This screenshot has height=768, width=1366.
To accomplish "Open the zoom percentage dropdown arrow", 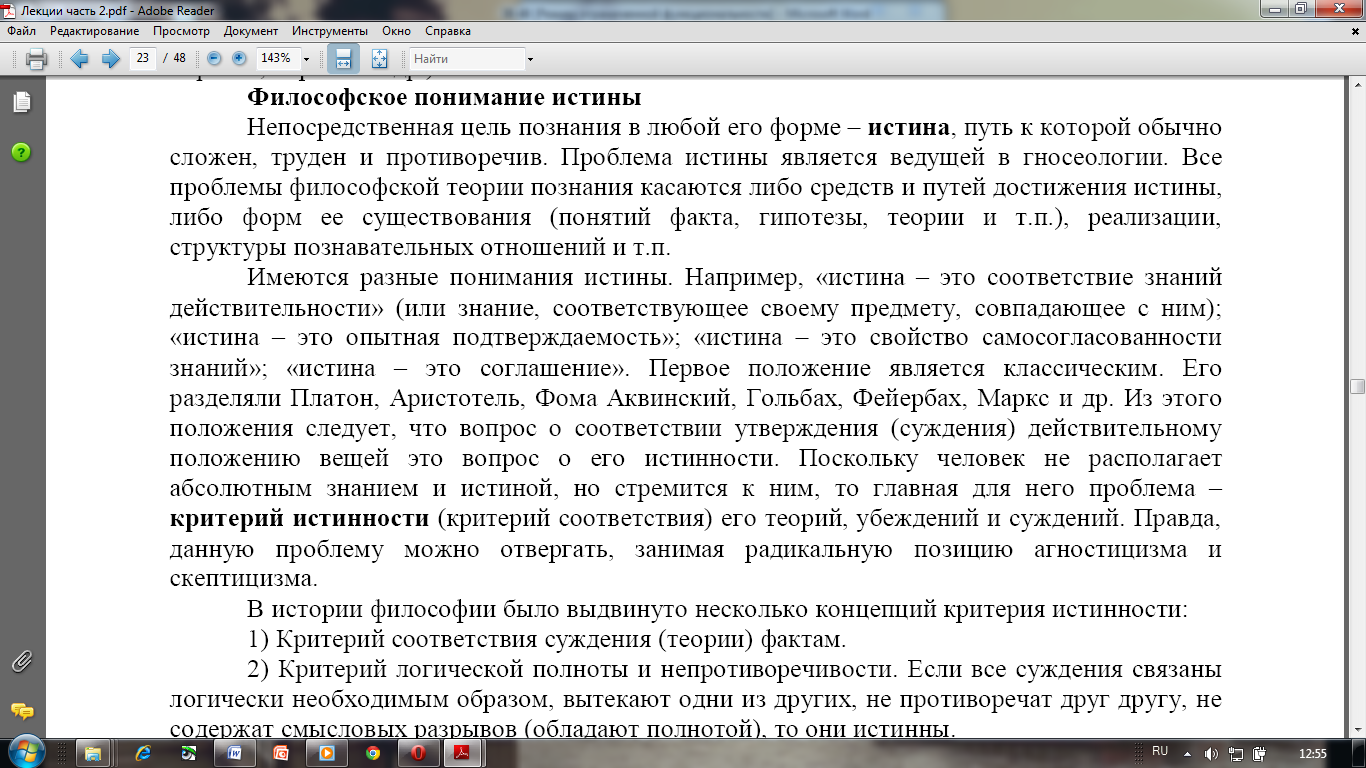I will 306,59.
